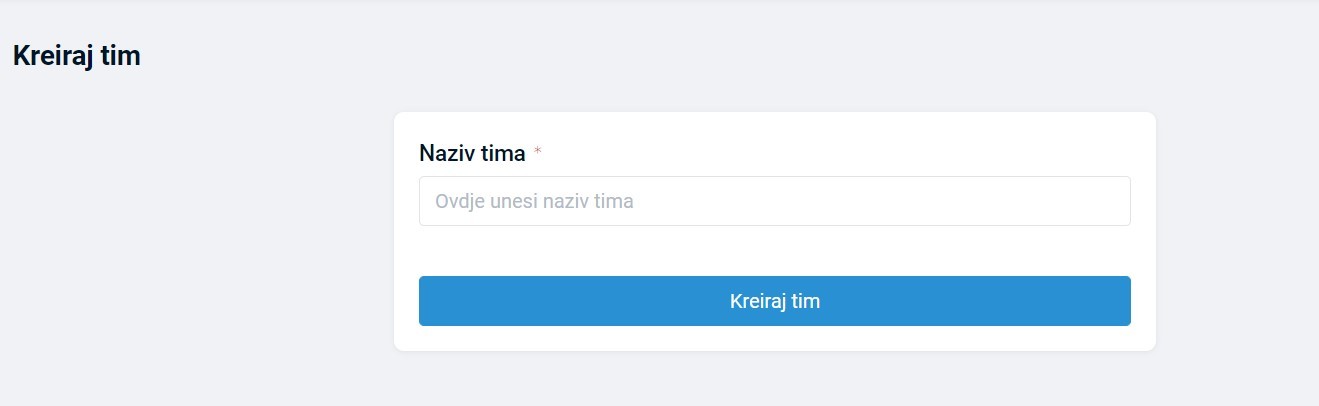Click the white Kreiraj tim button text
The height and width of the screenshot is (406, 1319).
775,301
